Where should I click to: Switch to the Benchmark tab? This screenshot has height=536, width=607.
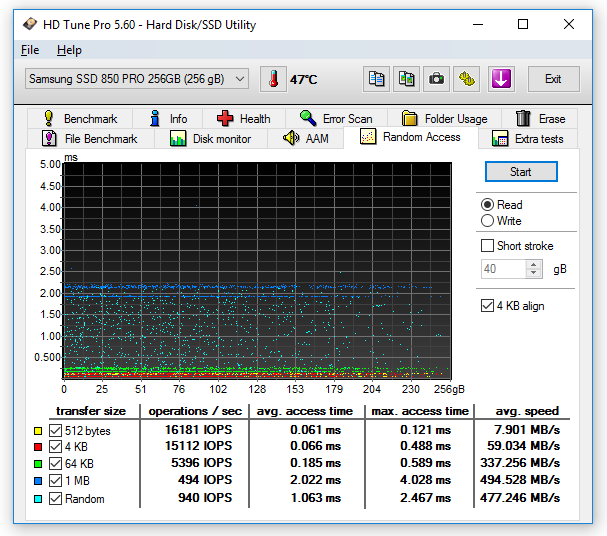coord(80,118)
